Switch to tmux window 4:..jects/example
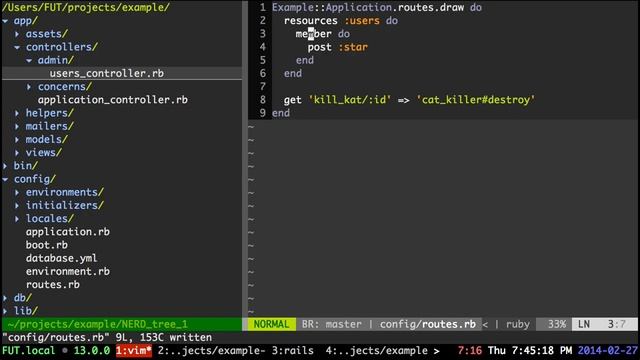The width and height of the screenshot is (640, 360). coord(377,351)
